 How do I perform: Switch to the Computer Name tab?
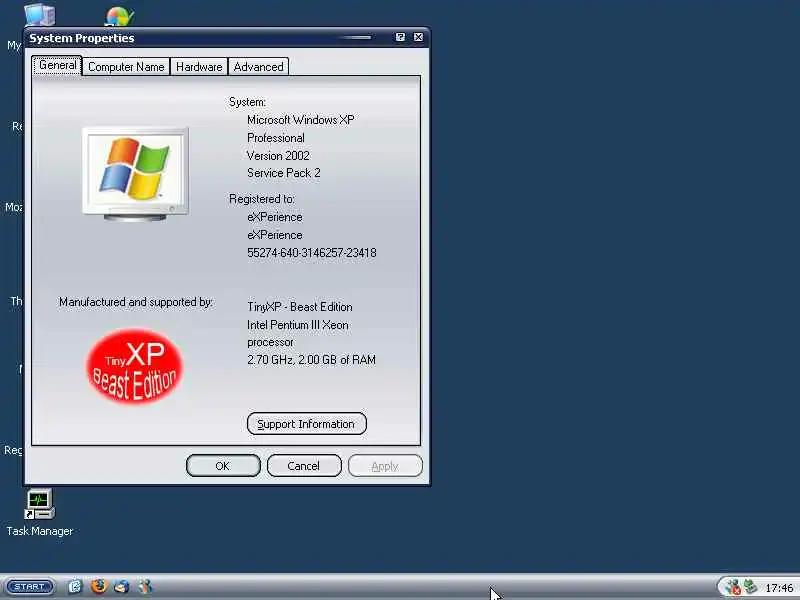(126, 67)
